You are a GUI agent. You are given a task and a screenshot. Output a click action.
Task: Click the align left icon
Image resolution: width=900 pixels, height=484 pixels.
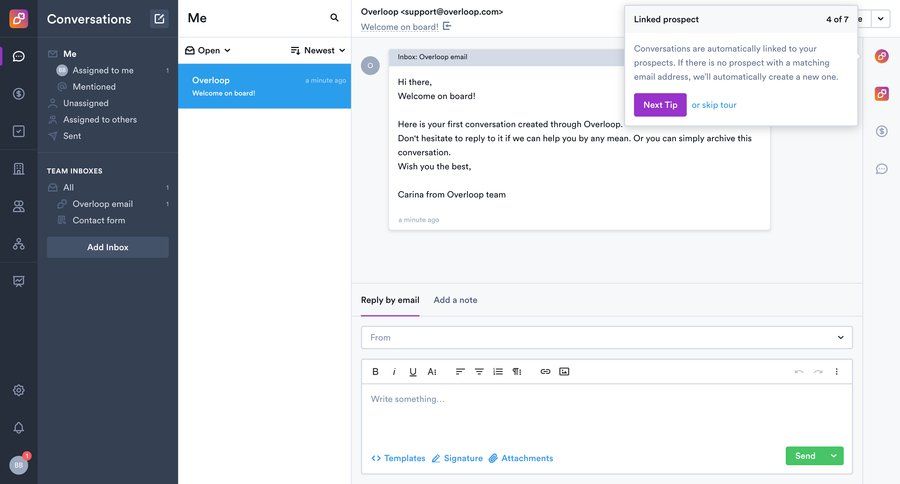(x=460, y=371)
